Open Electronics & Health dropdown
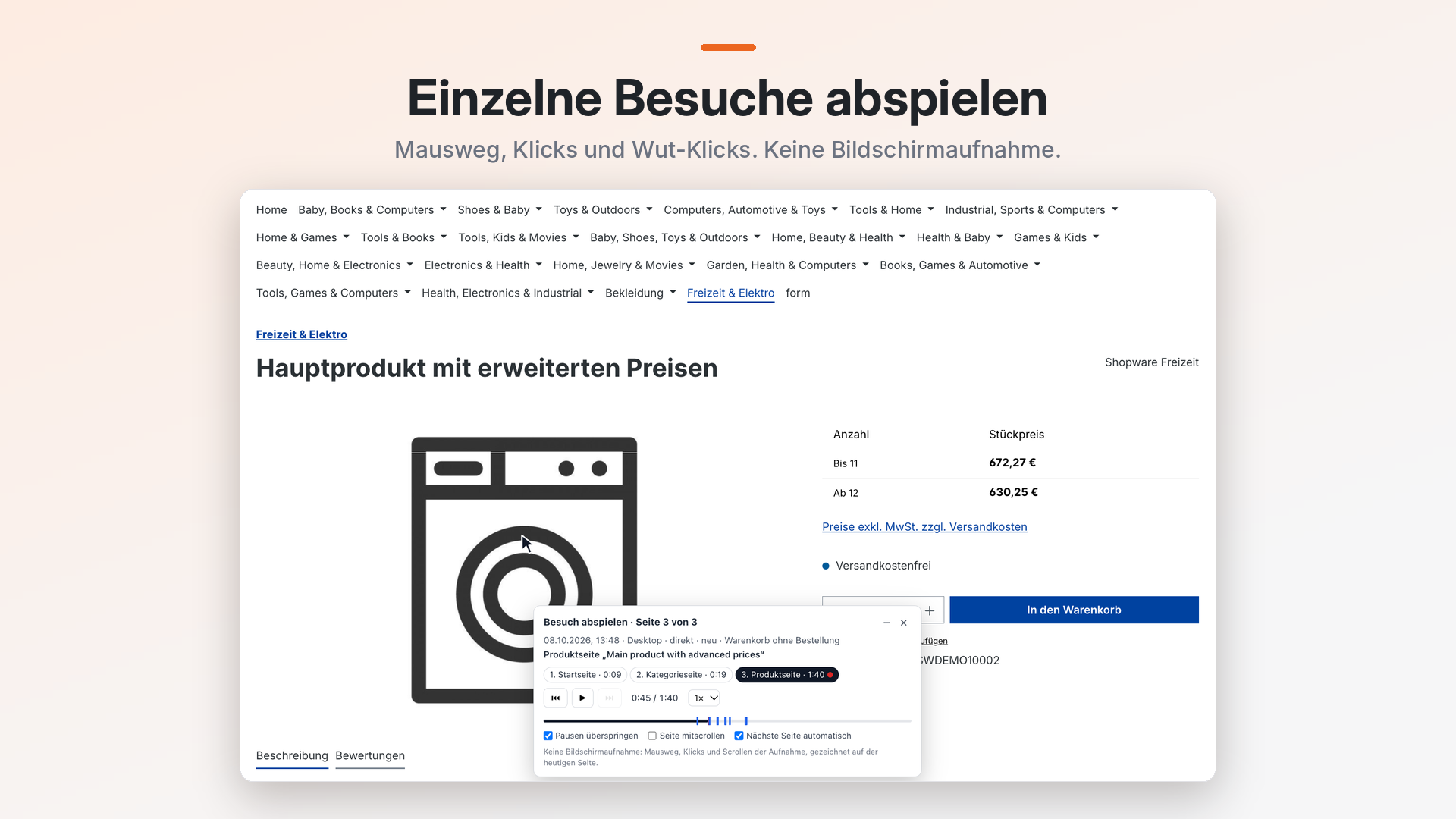This screenshot has height=819, width=1456. (483, 265)
